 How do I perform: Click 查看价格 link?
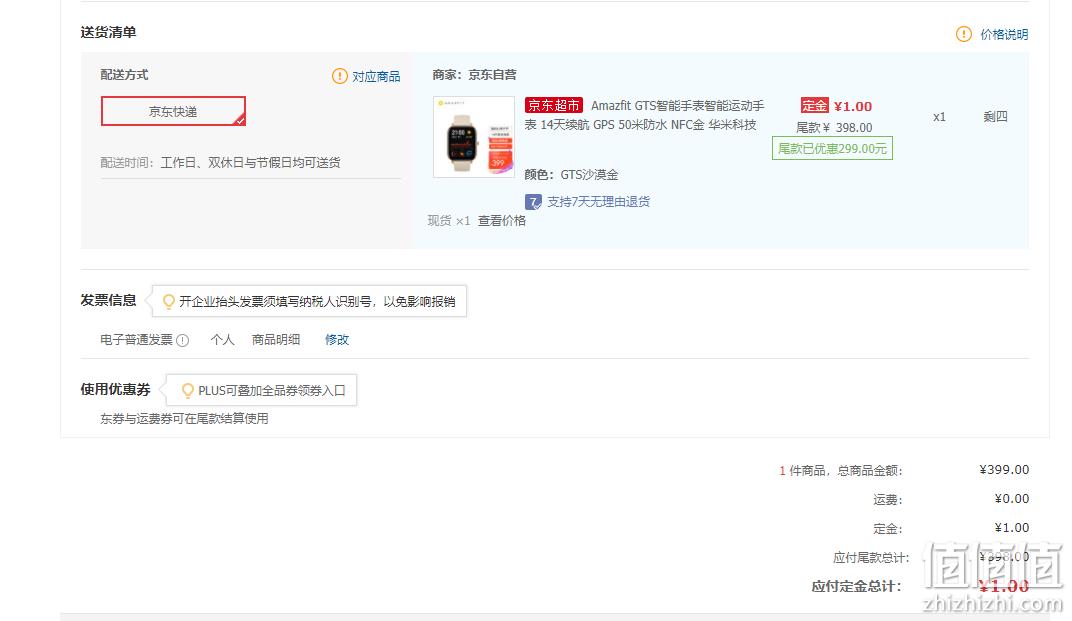502,220
